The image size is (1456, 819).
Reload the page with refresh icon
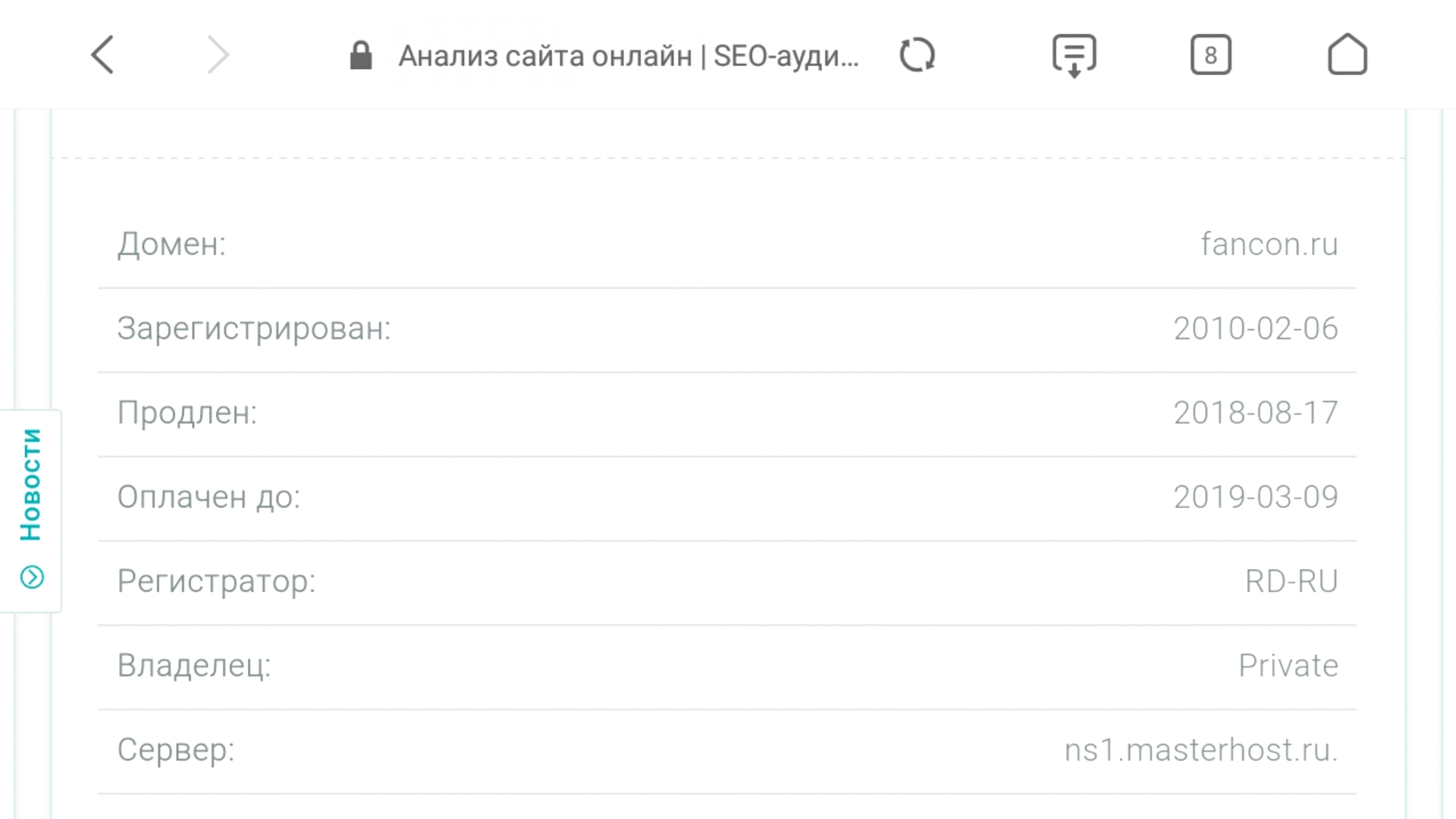click(917, 55)
